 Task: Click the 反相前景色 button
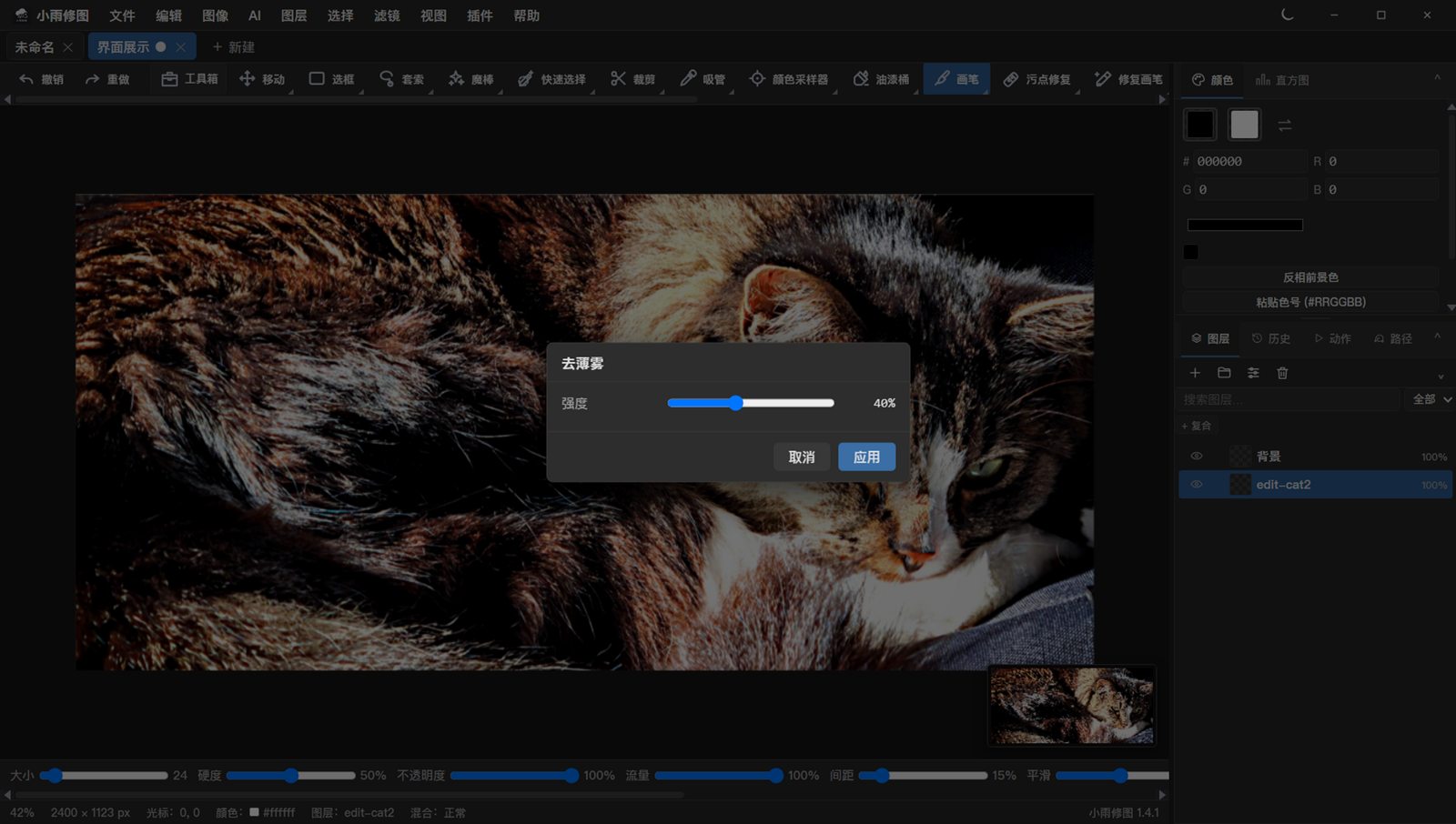point(1310,277)
